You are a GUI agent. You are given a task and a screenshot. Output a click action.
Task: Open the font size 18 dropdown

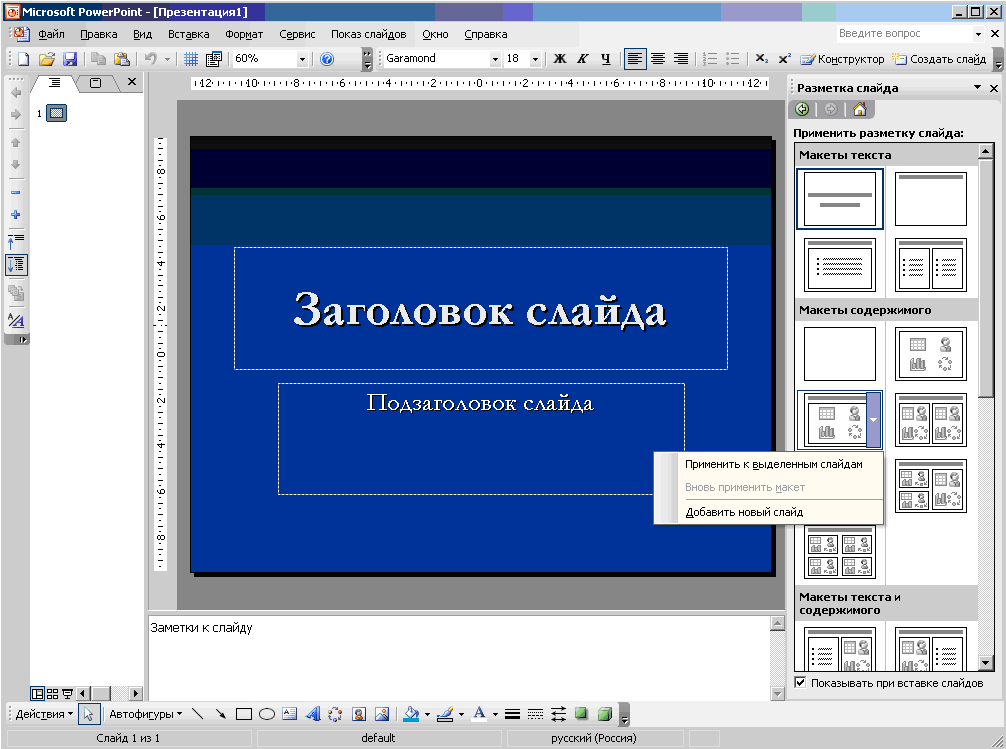click(x=535, y=59)
